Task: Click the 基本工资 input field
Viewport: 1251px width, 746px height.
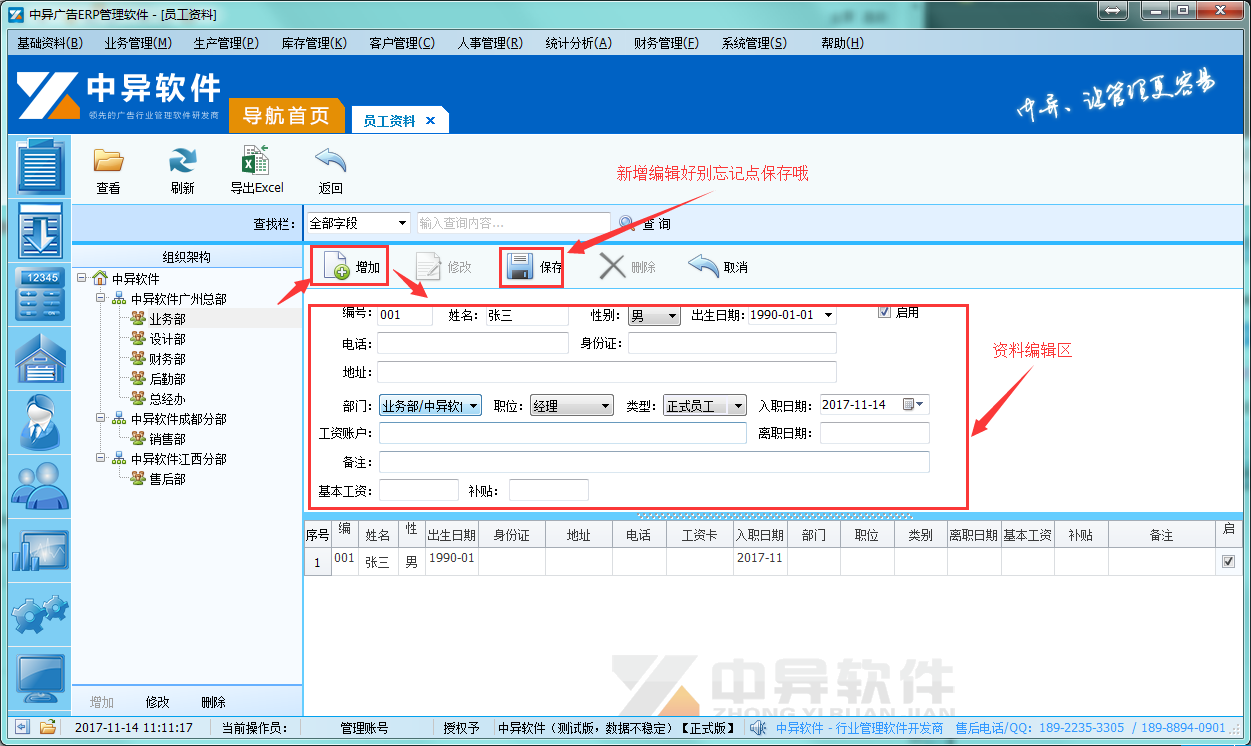Action: pos(418,490)
